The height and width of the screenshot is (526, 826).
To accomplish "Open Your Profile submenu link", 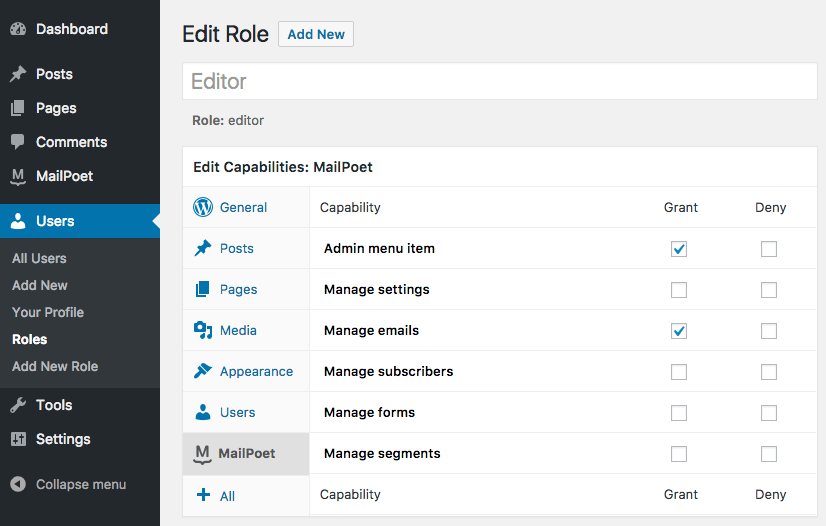I will click(x=48, y=312).
